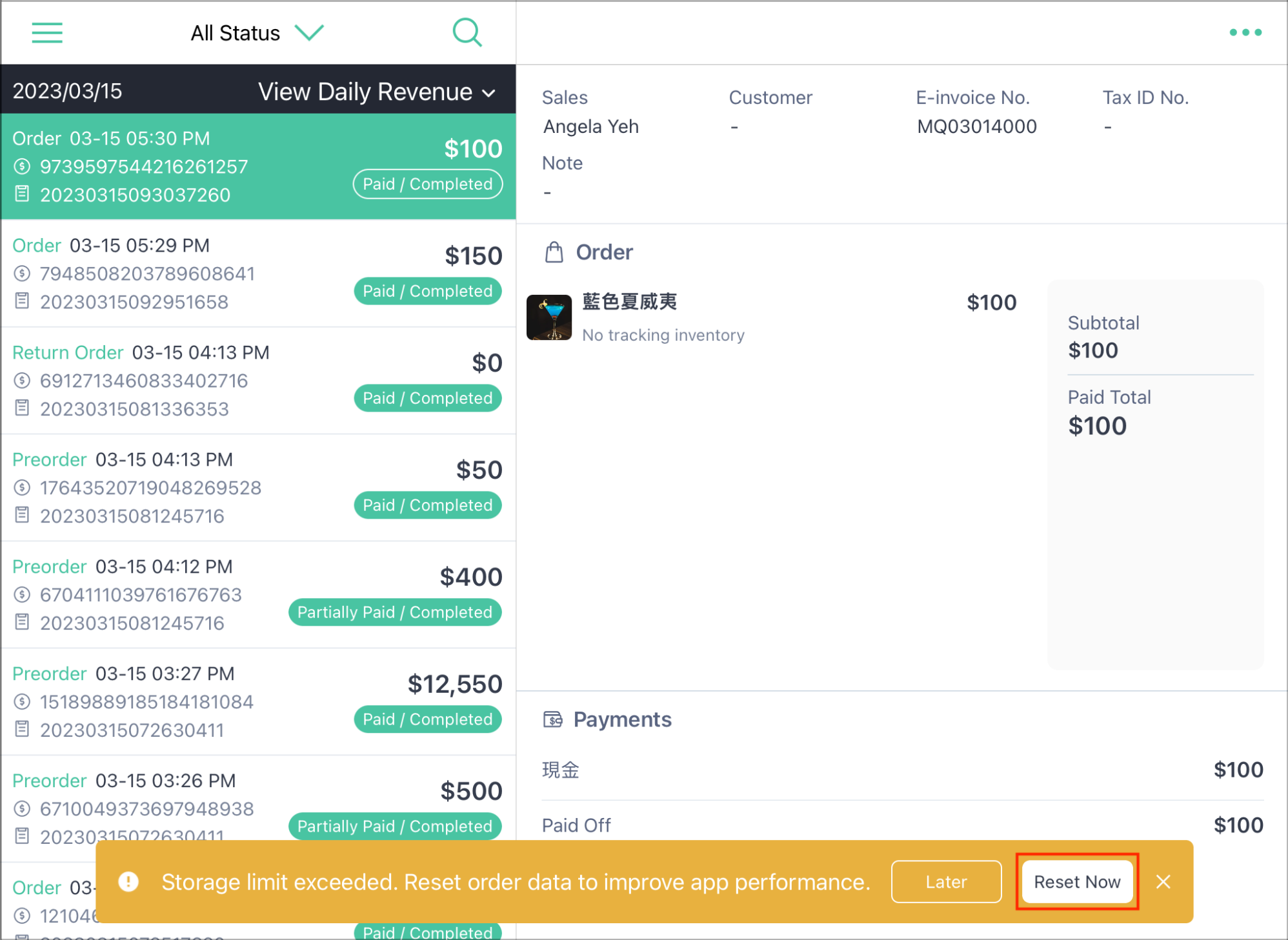Click the search magnifier icon
1288x940 pixels.
[x=467, y=32]
